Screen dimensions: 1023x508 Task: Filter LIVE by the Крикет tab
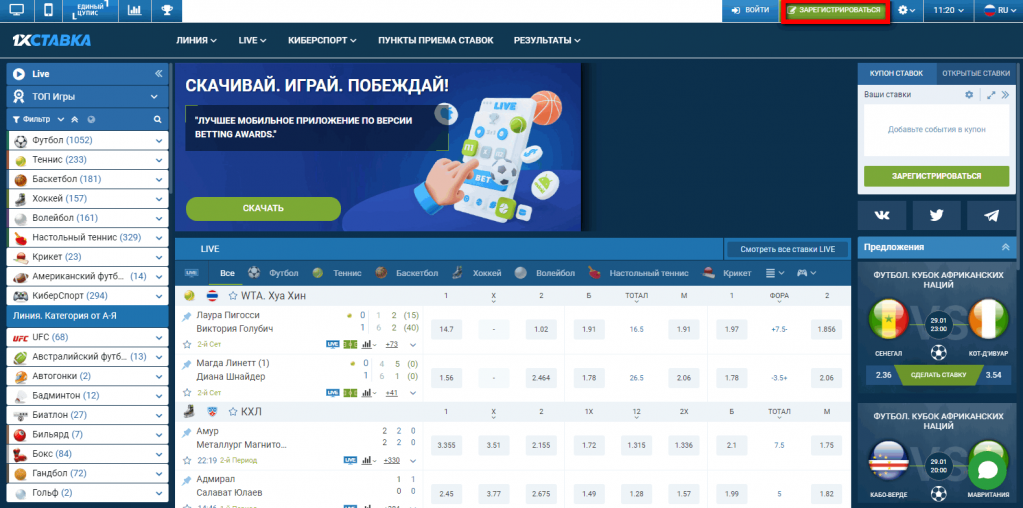tap(727, 273)
